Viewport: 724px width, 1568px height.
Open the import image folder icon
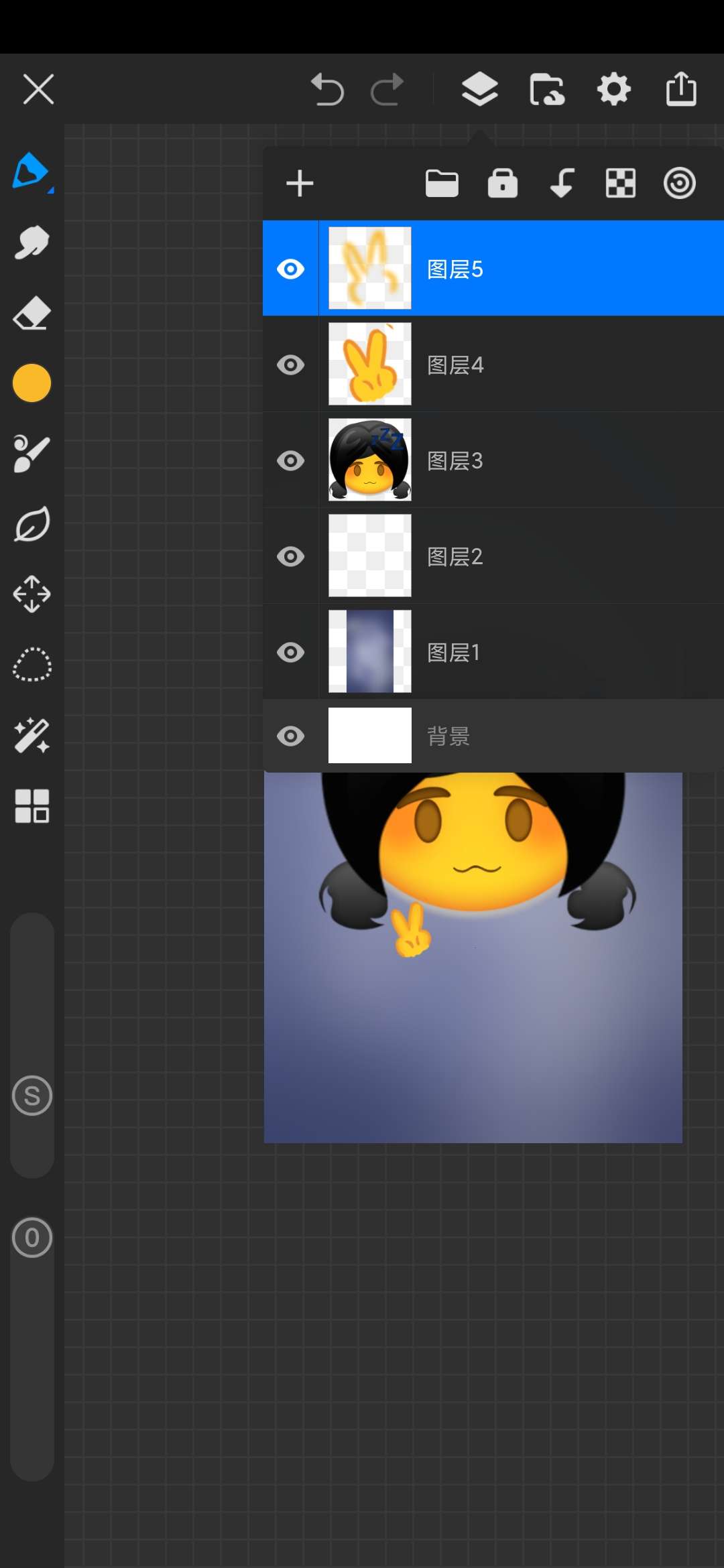point(547,89)
